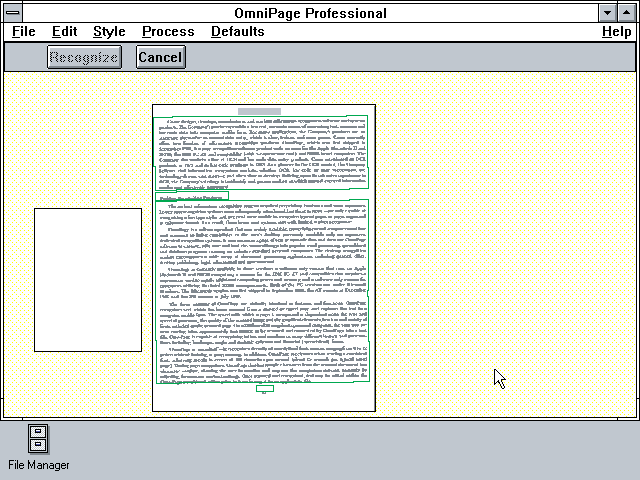Image resolution: width=640 pixels, height=480 pixels.
Task: Minimize the OmniPage Professional window
Action: pyautogui.click(x=607, y=13)
